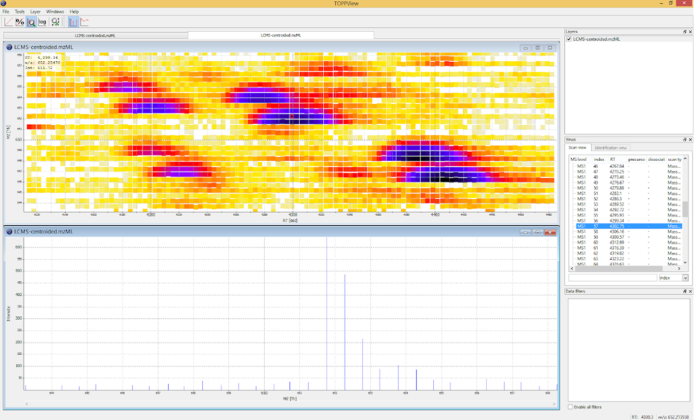Enable log intensity mode icon
The height and width of the screenshot is (420, 698).
pos(44,21)
